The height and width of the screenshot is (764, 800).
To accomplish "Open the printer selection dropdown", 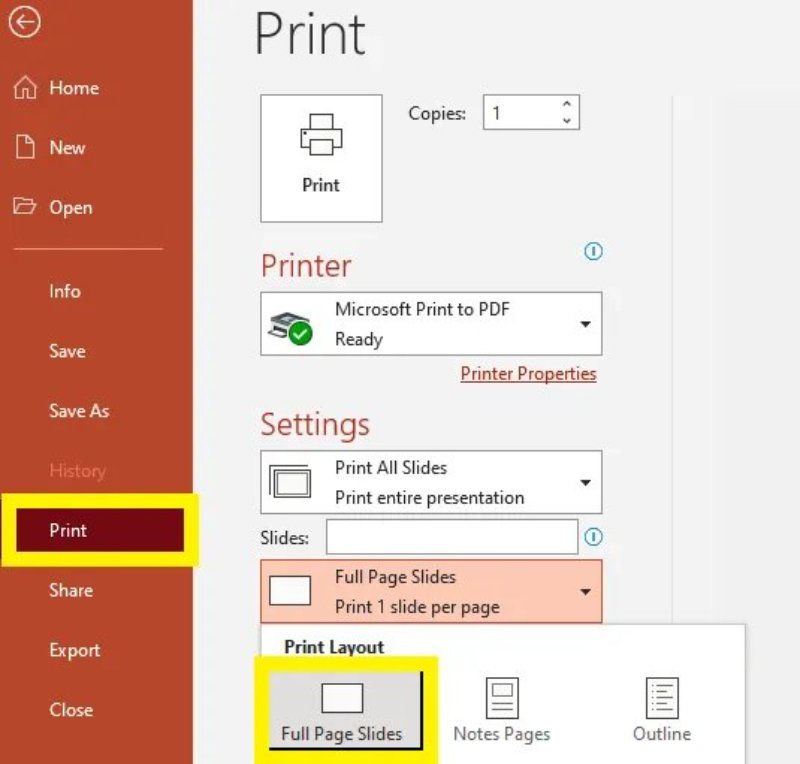I will (x=587, y=323).
